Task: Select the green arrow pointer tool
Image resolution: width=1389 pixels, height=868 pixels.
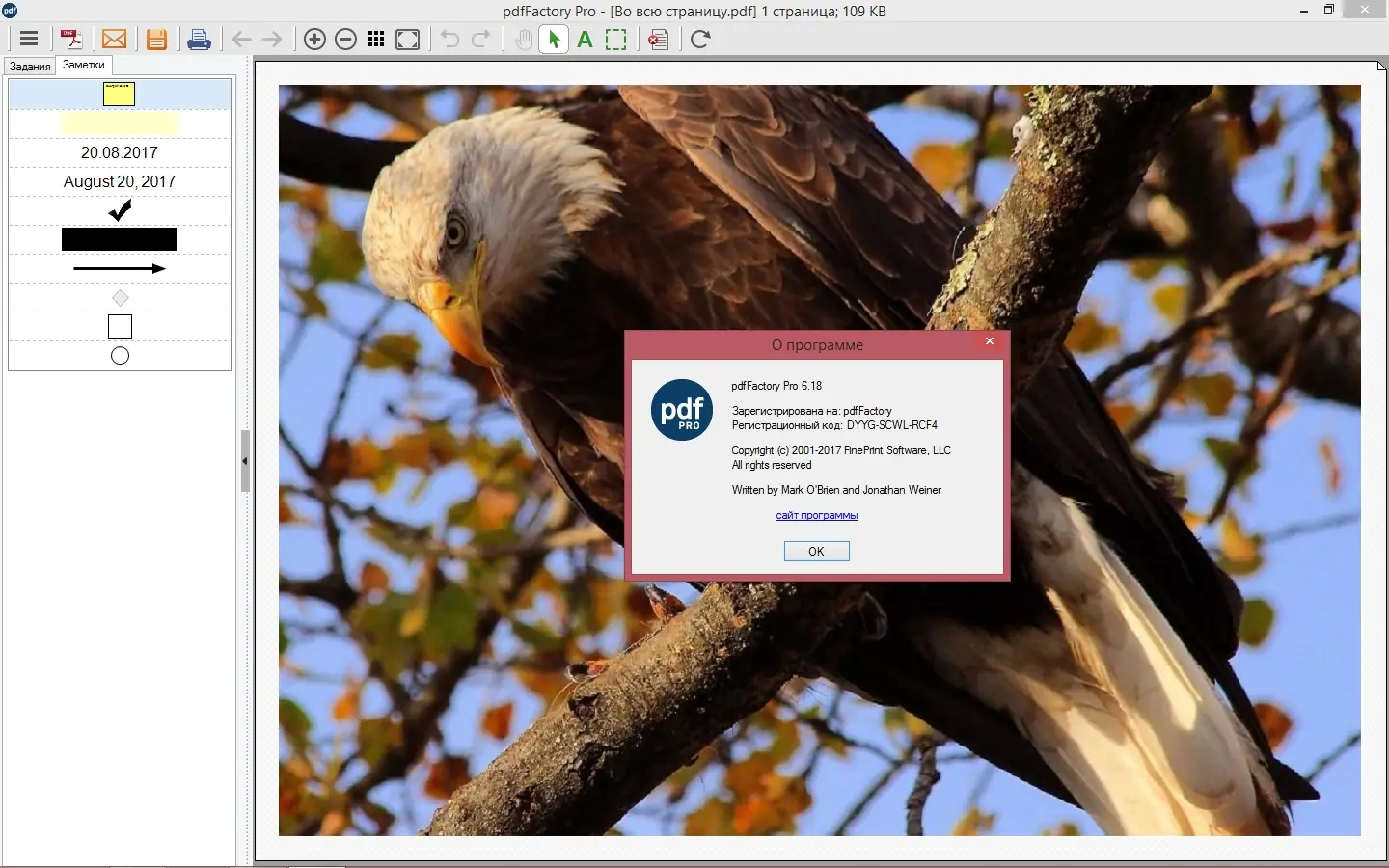Action: tap(554, 40)
